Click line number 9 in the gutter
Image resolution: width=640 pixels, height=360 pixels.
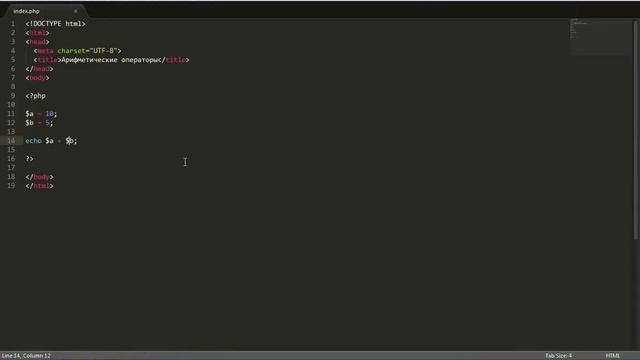(x=13, y=96)
